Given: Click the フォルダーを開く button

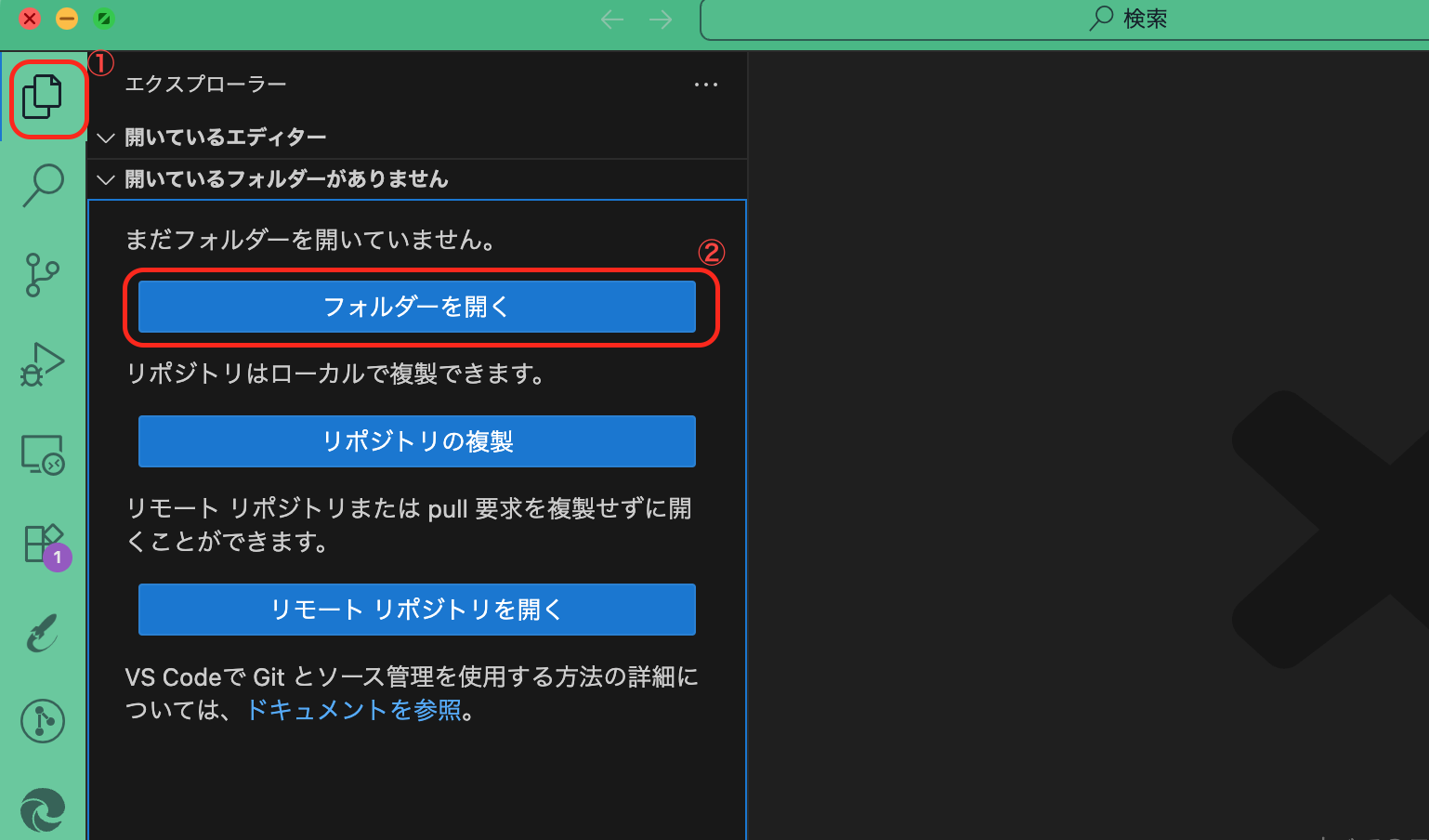Looking at the screenshot, I should [416, 307].
